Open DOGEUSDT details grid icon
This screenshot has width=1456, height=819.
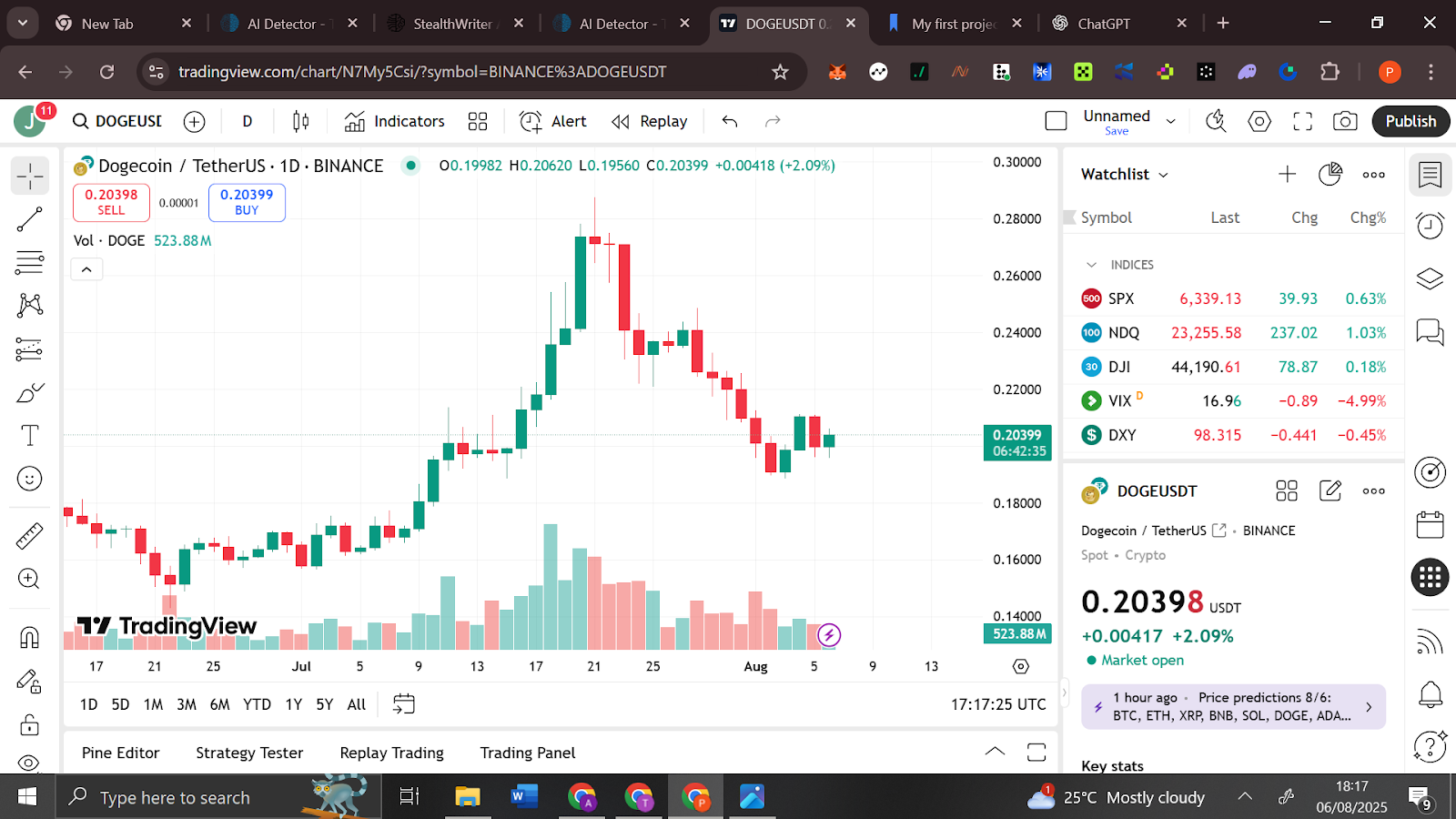tap(1287, 491)
